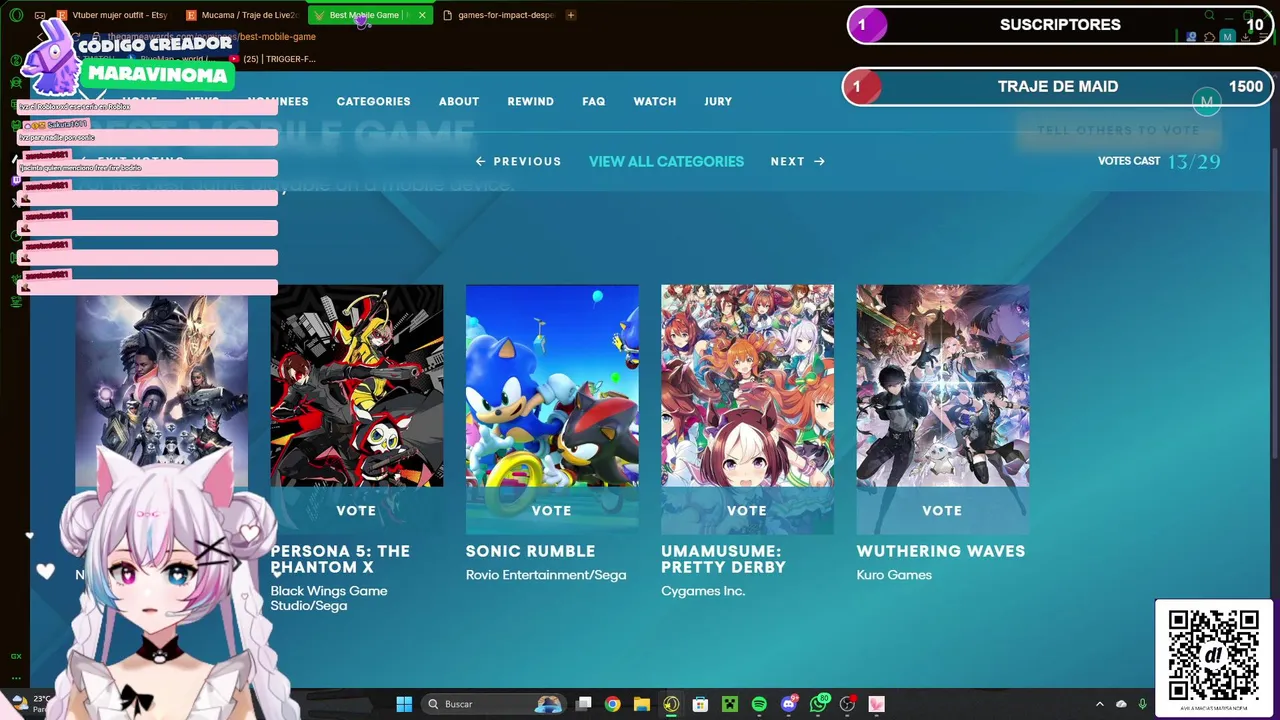Click the Opera menu icon in top-left

pos(16,15)
